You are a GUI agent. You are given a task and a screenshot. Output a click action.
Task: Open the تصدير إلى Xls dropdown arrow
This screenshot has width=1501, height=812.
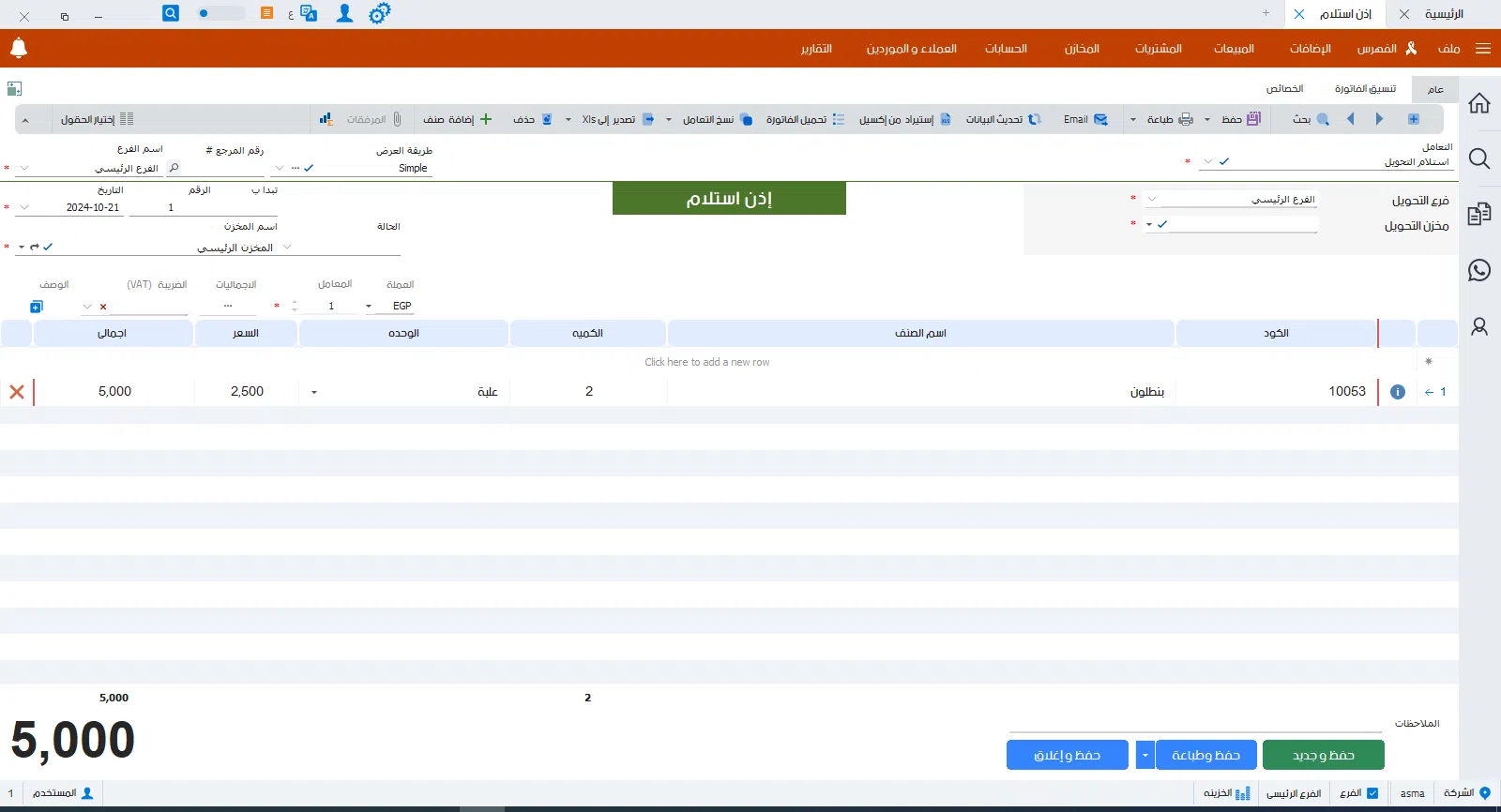(x=569, y=120)
